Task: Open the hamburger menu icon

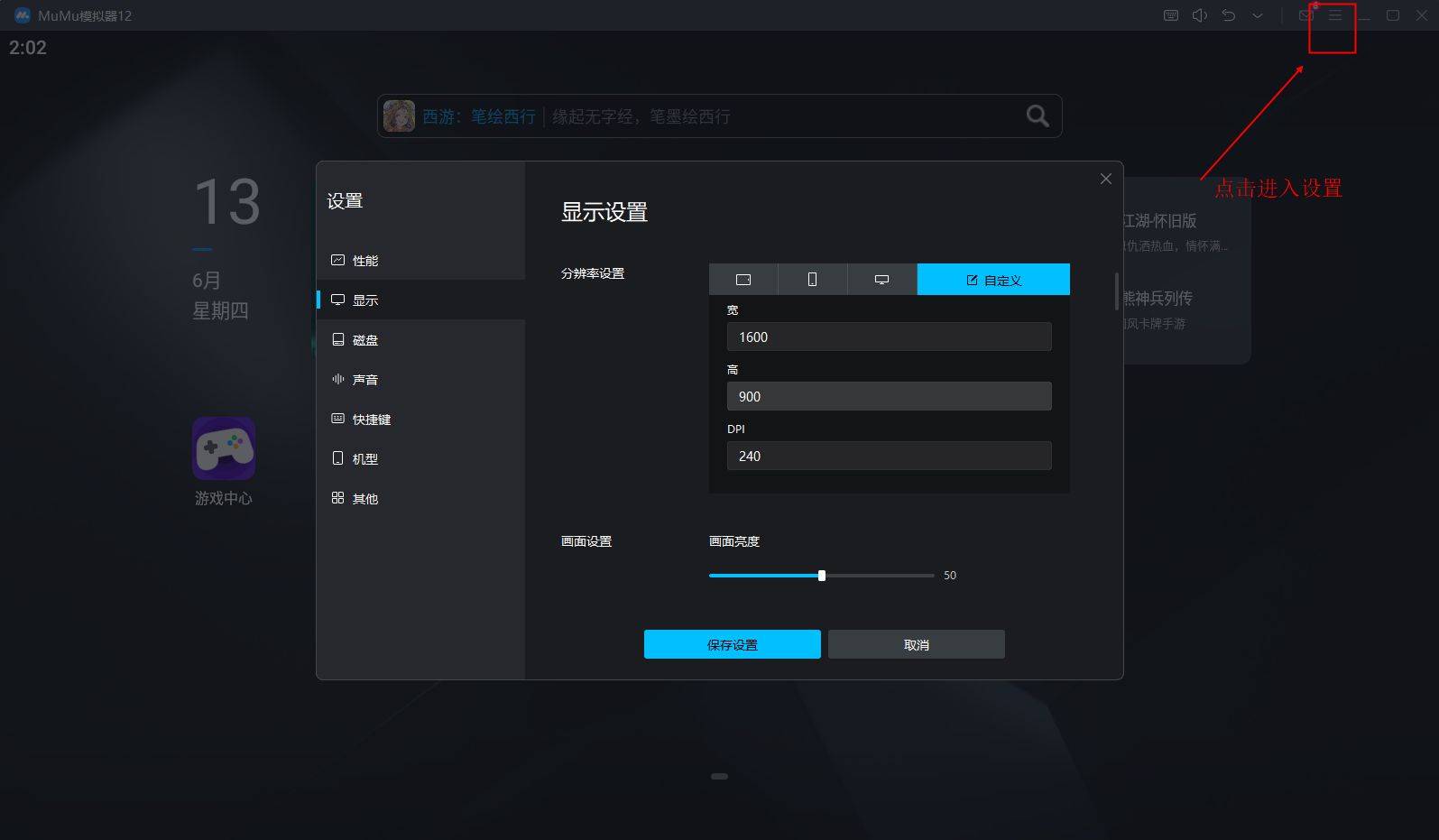Action: click(1334, 15)
